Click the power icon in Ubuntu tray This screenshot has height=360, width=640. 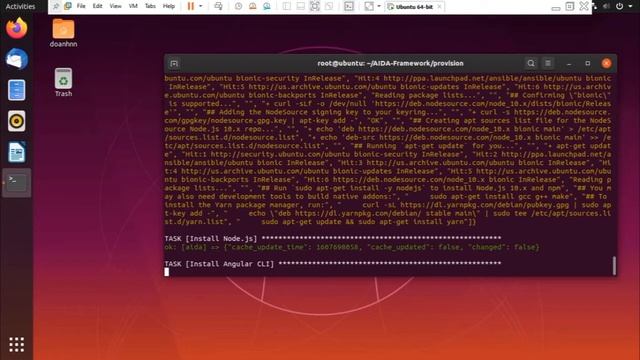click(620, 6)
